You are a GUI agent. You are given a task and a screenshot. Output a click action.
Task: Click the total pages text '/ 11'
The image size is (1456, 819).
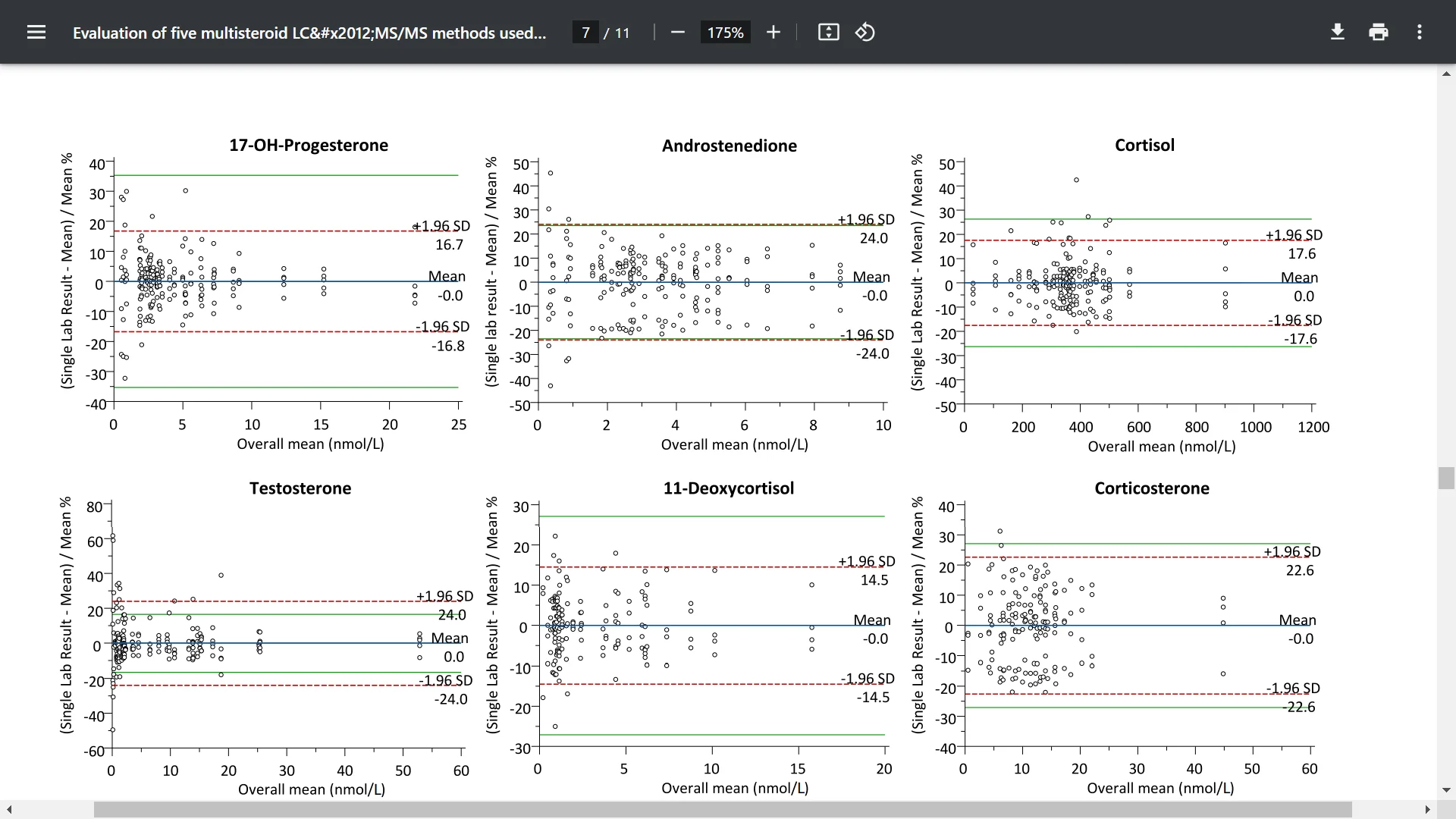[x=617, y=33]
